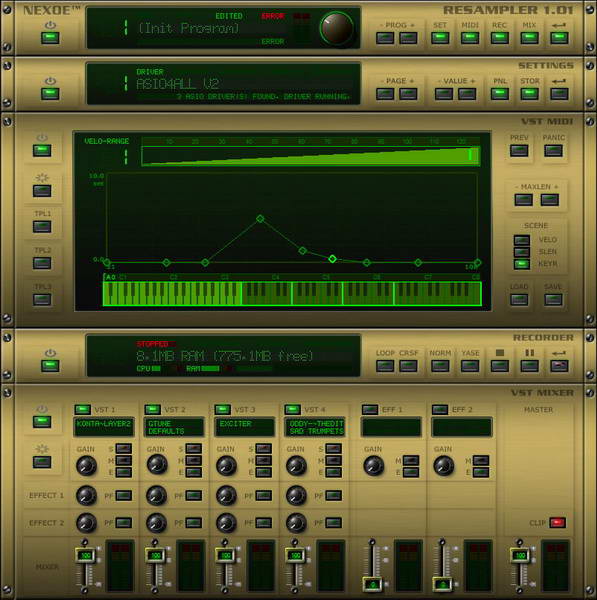The height and width of the screenshot is (600, 597).
Task: Switch off the VST MIDI power button
Action: [x=42, y=150]
